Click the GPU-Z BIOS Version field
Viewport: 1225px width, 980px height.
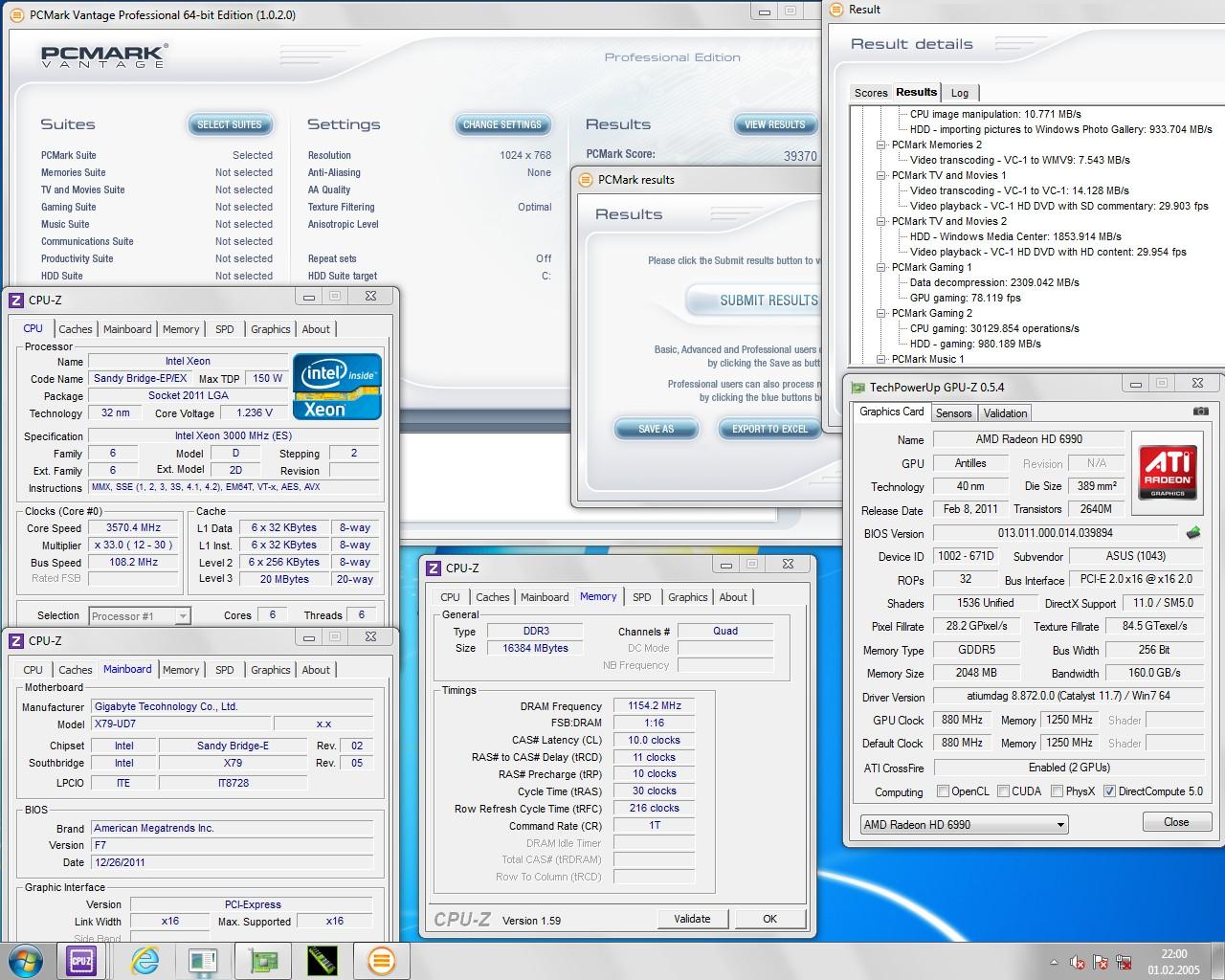pyautogui.click(x=1056, y=533)
